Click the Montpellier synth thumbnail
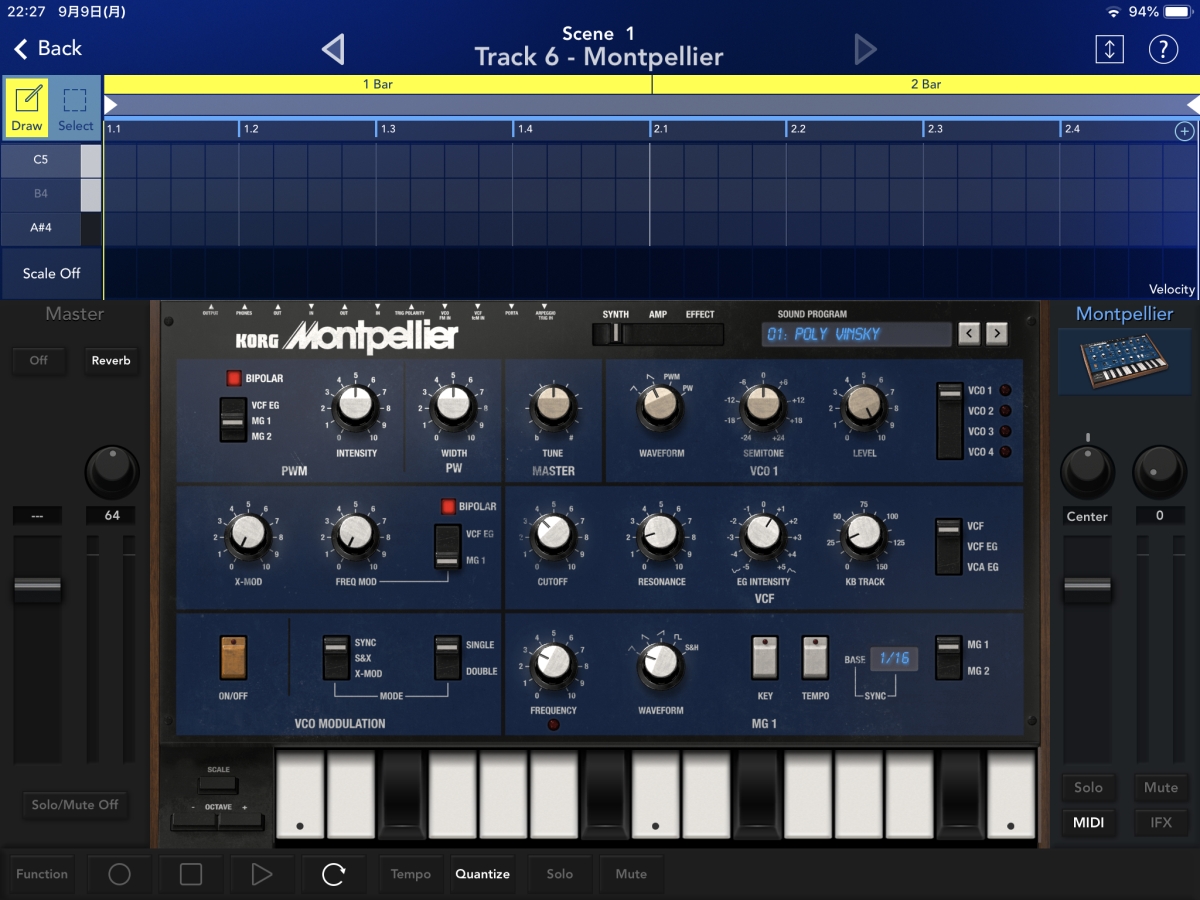 (x=1124, y=362)
